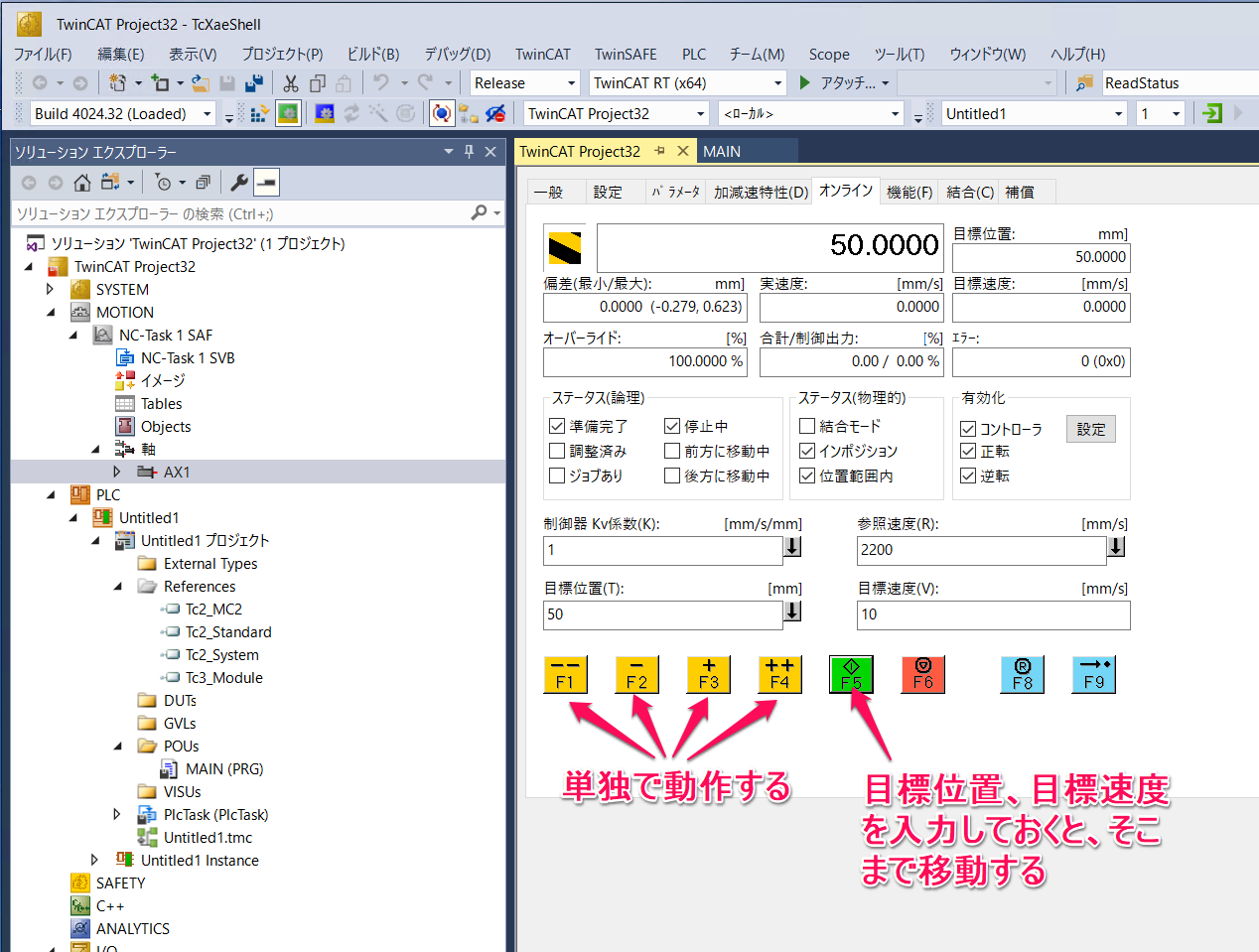Screen dimensions: 1259x952
Task: Click the Properties wrench icon
Action: (239, 183)
